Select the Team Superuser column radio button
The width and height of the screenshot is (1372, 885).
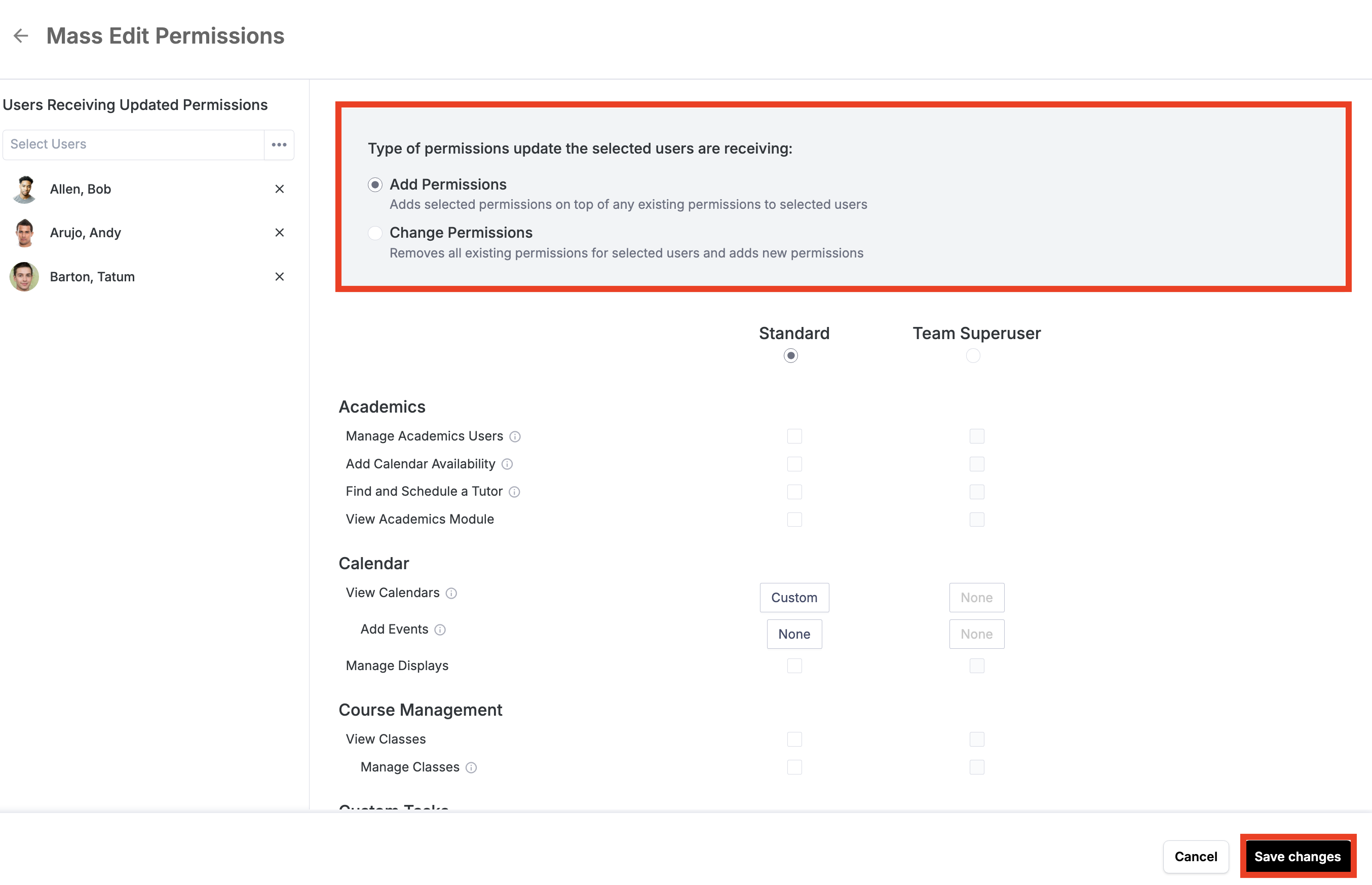pyautogui.click(x=973, y=356)
